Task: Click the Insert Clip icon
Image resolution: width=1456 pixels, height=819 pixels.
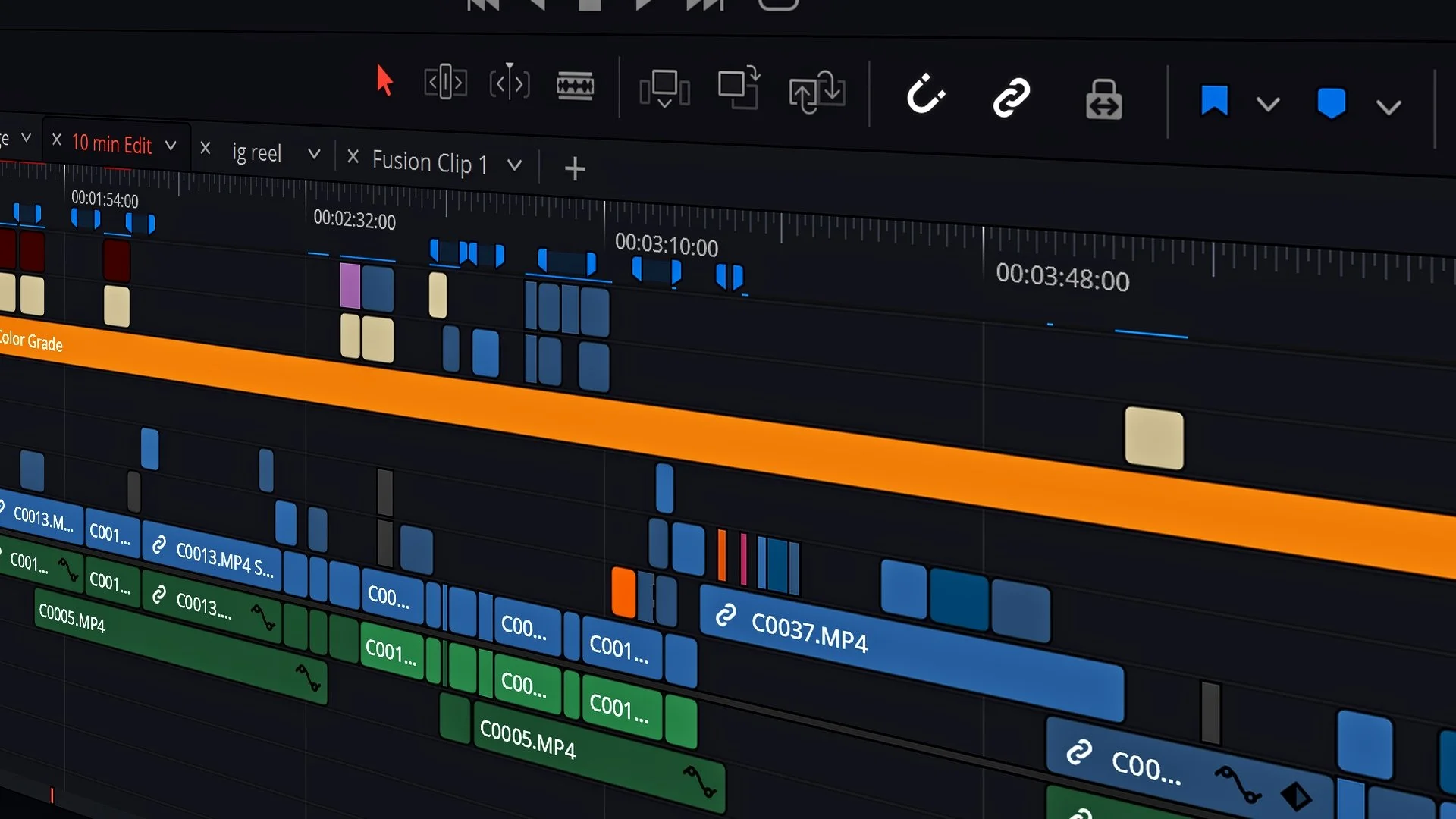Action: click(664, 89)
